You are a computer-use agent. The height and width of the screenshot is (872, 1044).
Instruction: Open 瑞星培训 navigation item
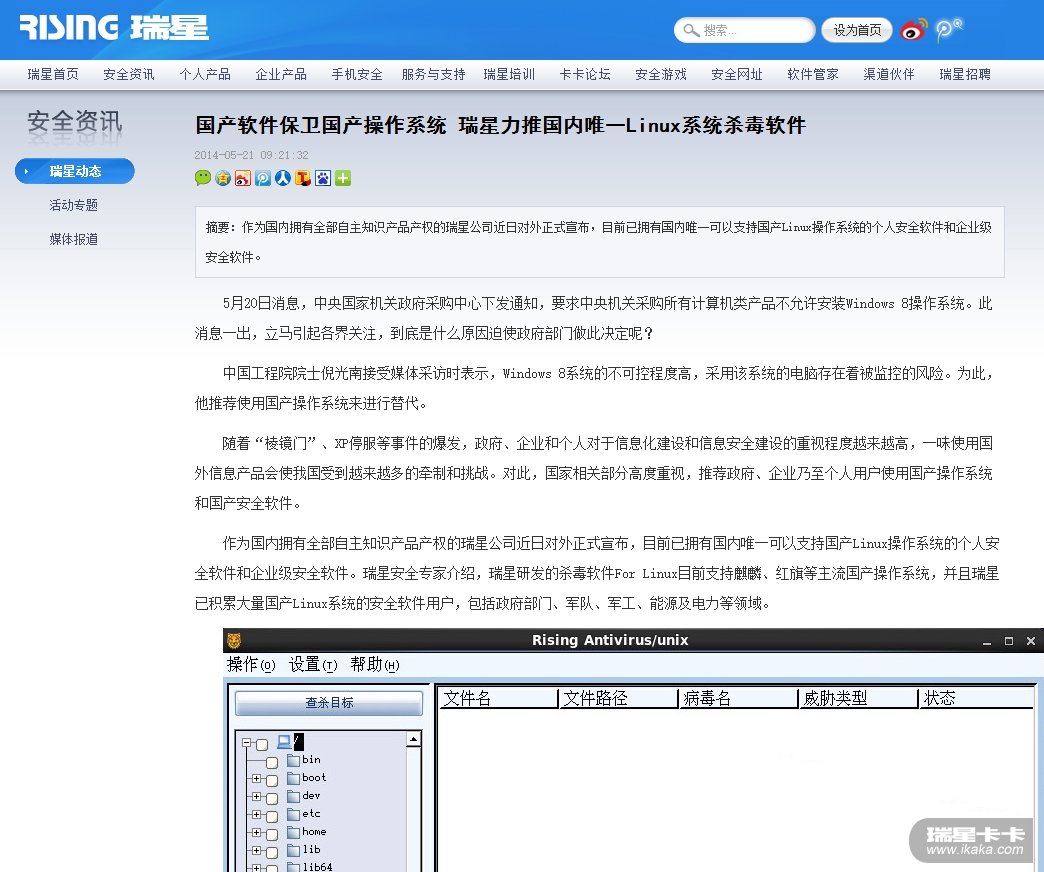coord(509,75)
